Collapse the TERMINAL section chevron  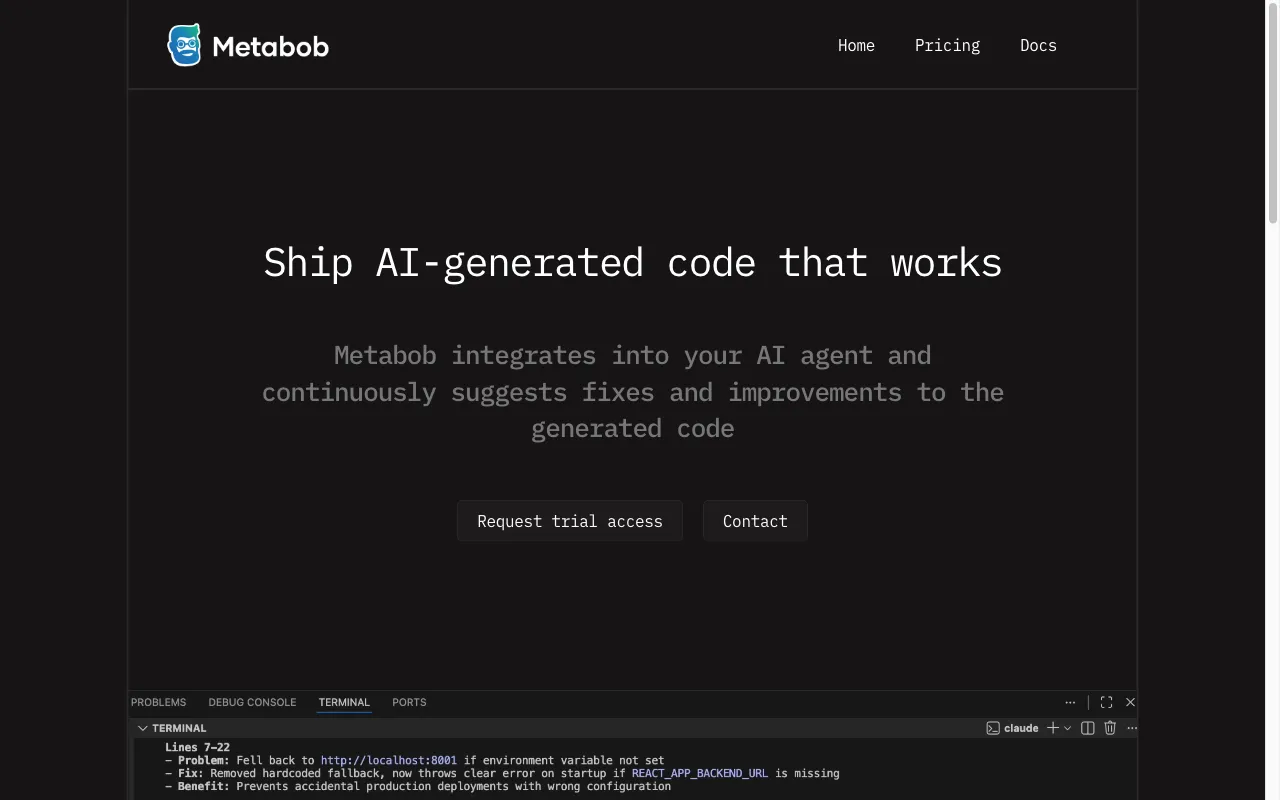[143, 728]
